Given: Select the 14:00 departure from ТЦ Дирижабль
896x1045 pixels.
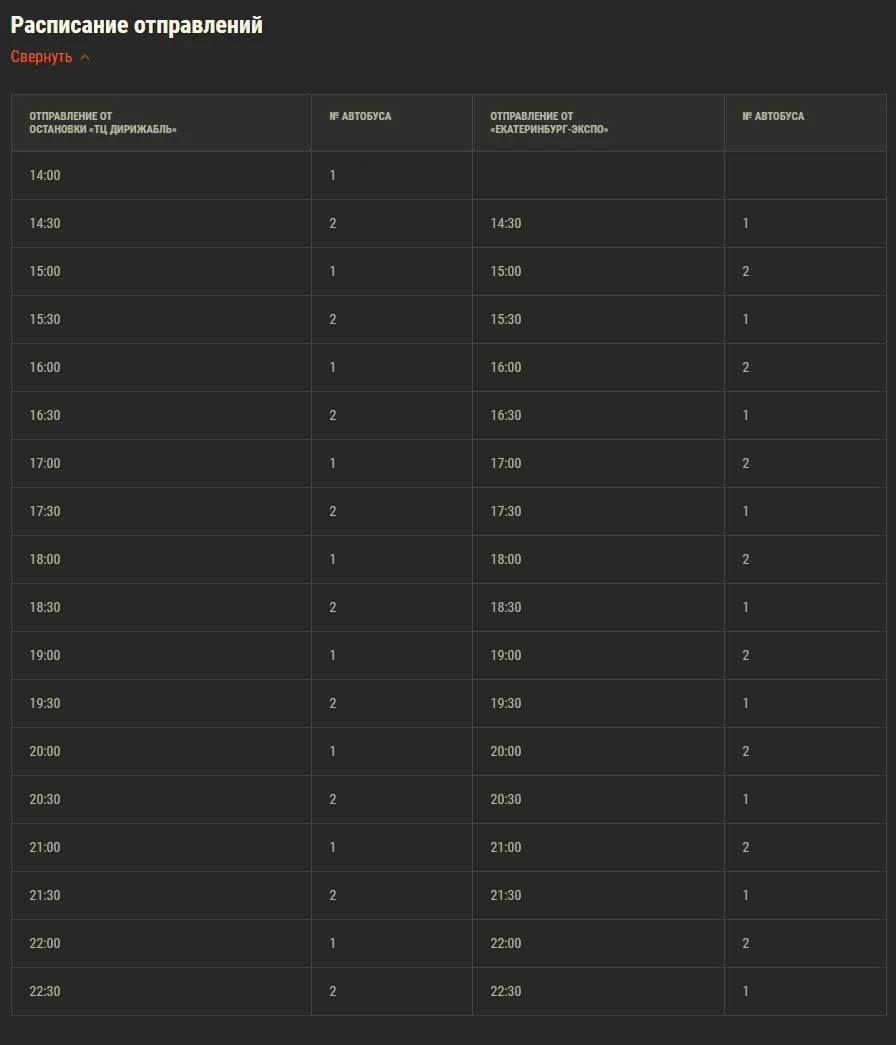Looking at the screenshot, I should (x=45, y=176).
